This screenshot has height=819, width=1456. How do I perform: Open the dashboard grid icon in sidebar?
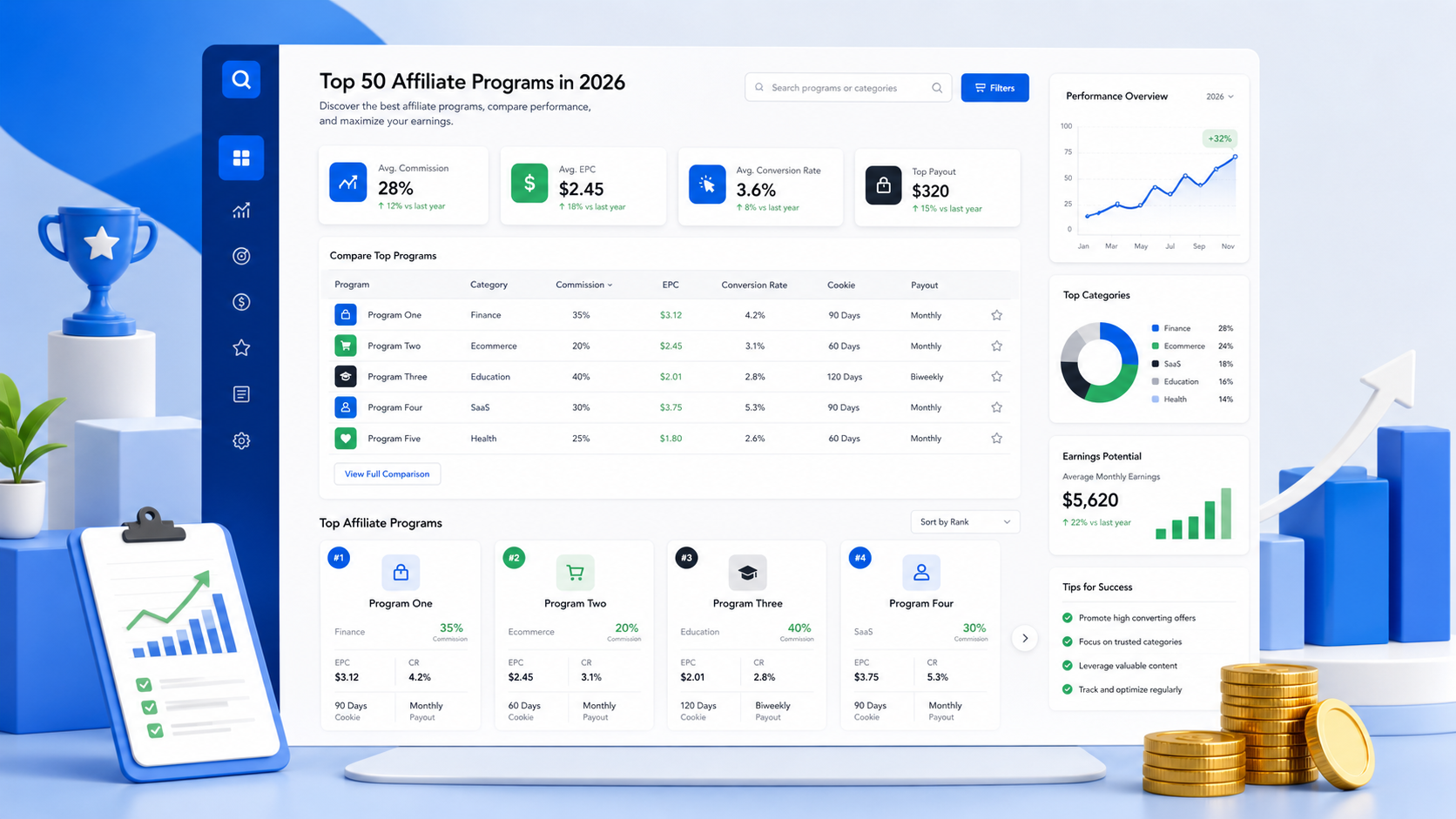pyautogui.click(x=241, y=158)
